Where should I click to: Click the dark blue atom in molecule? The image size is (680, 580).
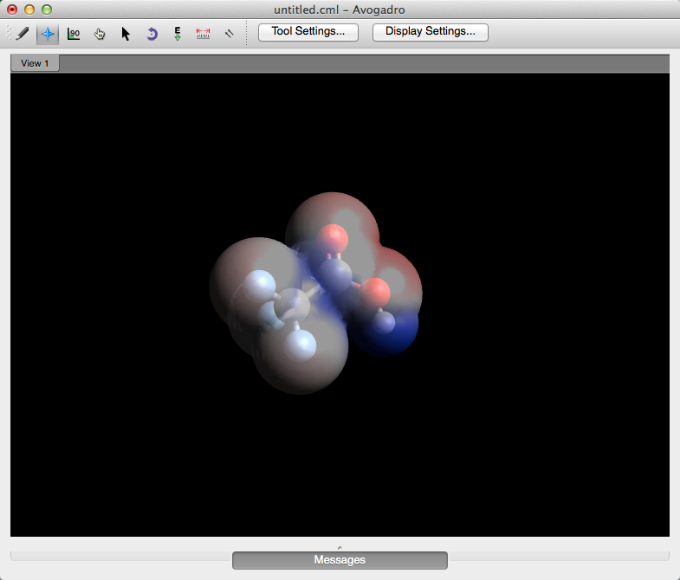[x=386, y=322]
